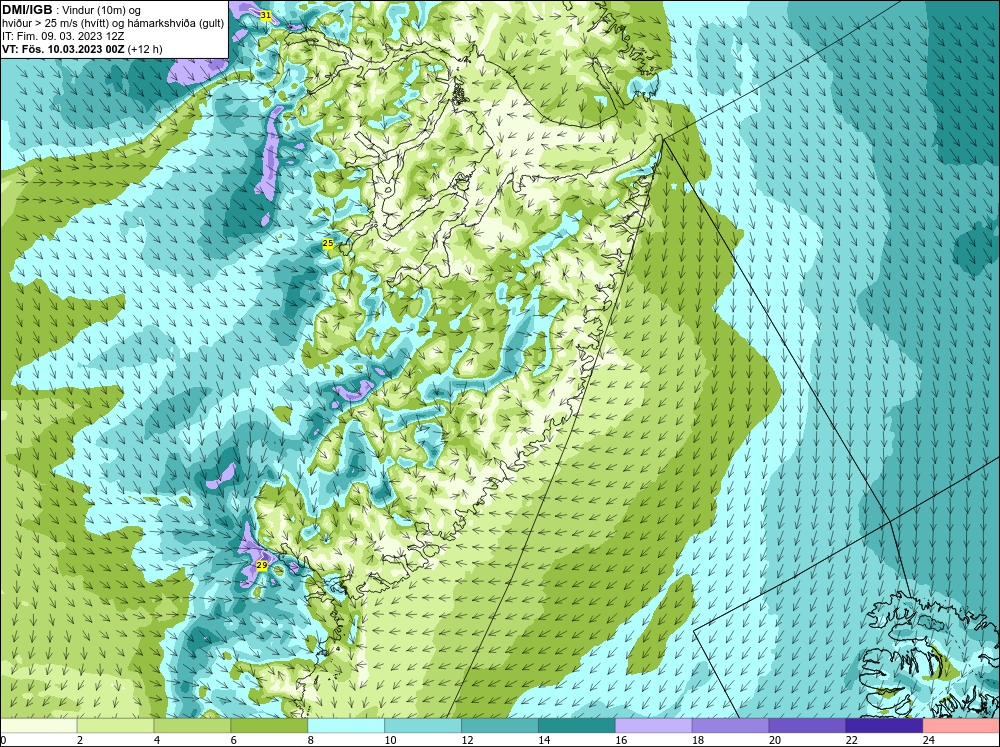1000x747 pixels.
Task: Click the legend tick label 16
Action: click(x=621, y=740)
